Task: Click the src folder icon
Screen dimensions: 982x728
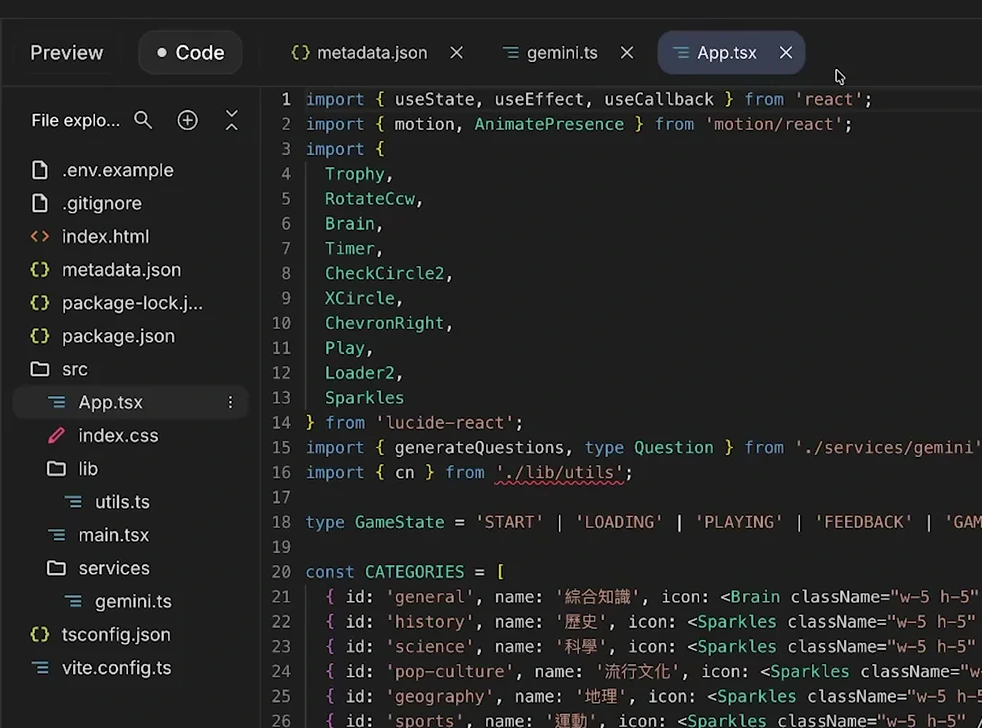Action: 39,369
